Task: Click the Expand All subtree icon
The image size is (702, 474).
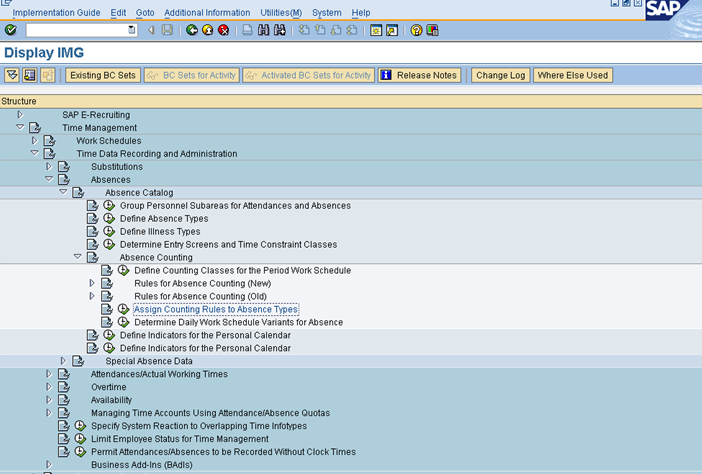Action: 12,75
